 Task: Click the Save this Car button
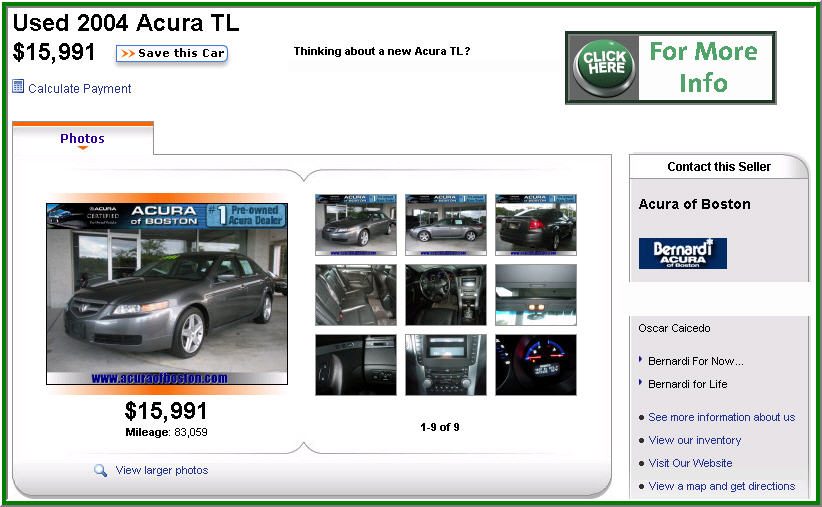pyautogui.click(x=172, y=53)
